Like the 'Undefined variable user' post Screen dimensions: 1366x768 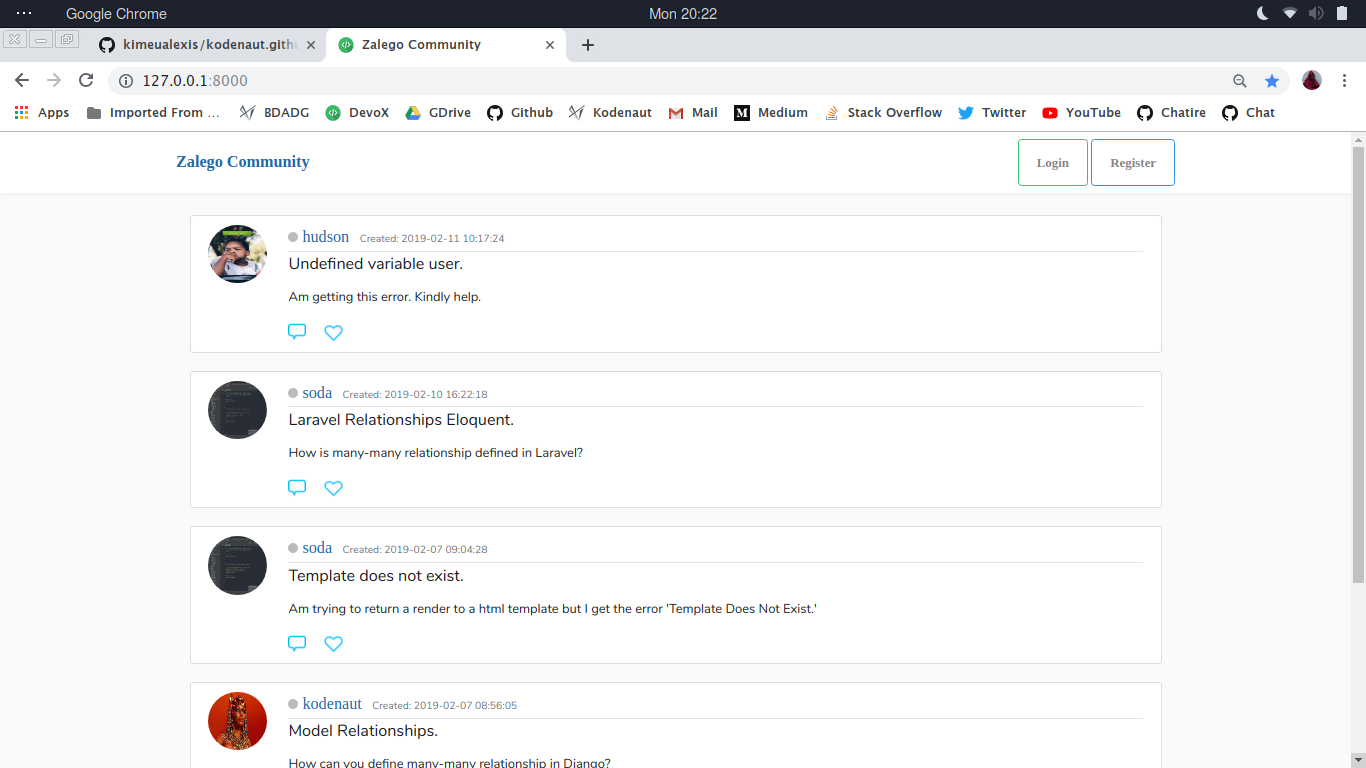click(x=334, y=333)
